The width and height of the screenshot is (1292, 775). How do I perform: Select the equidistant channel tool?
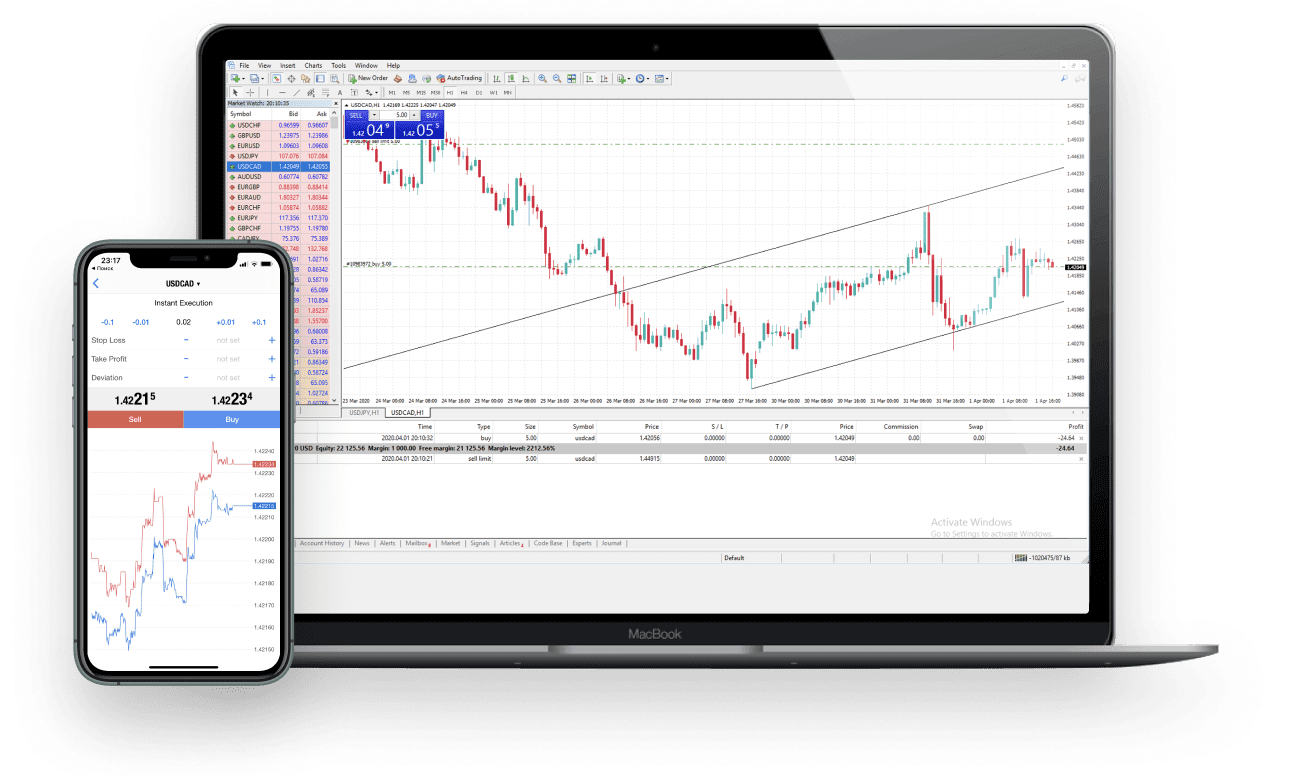[x=311, y=93]
